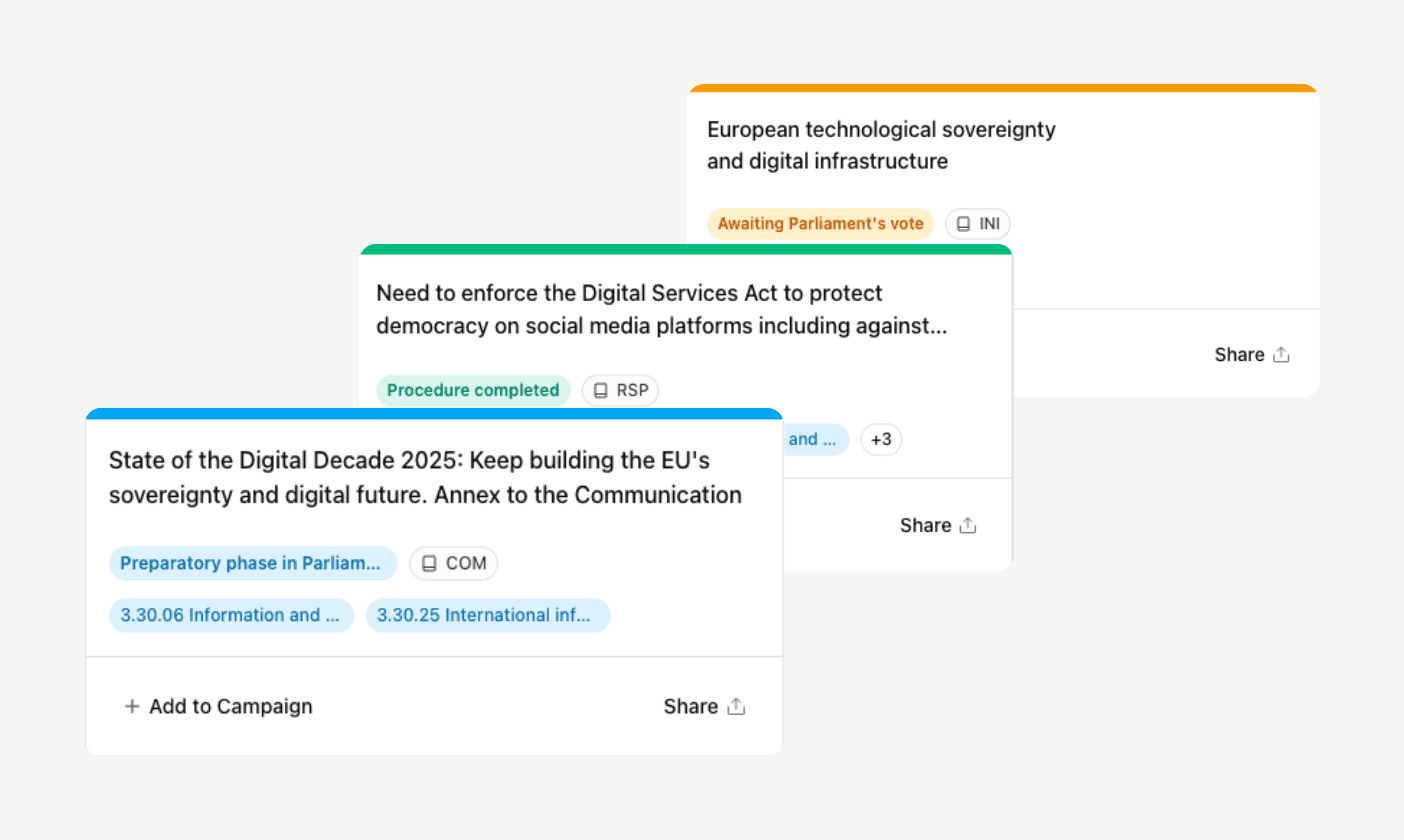Open European technological sovereignty and digital infrastructure title
1404x840 pixels.
(881, 145)
